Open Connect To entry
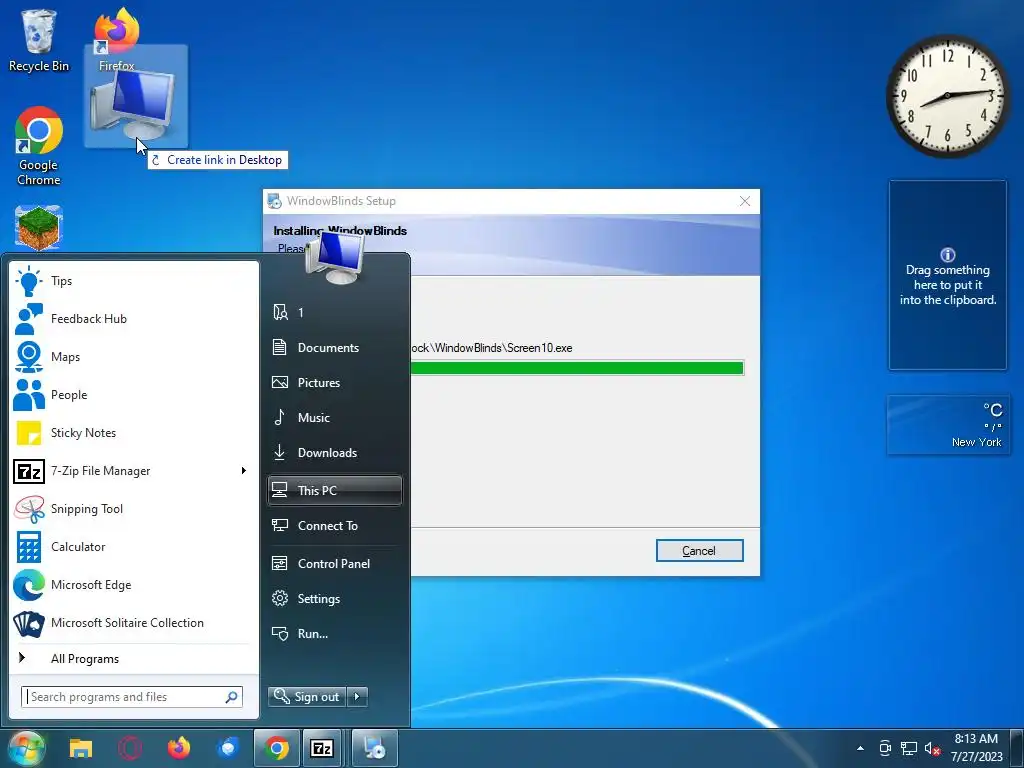Image resolution: width=1024 pixels, height=768 pixels. point(334,526)
